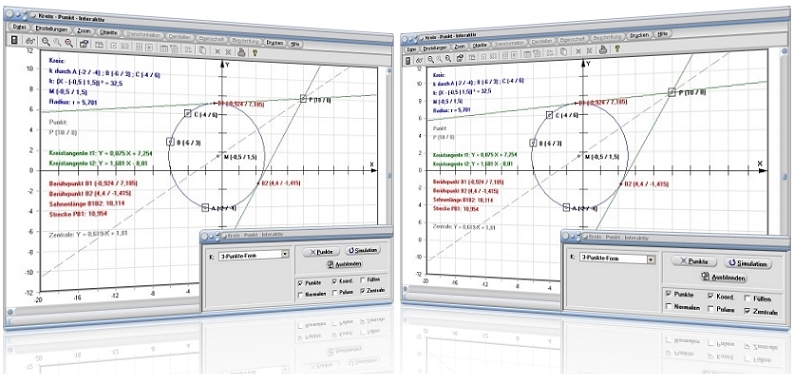Open the Hilfe menu in the left window
Image resolution: width=794 pixels, height=374 pixels.
(x=296, y=44)
